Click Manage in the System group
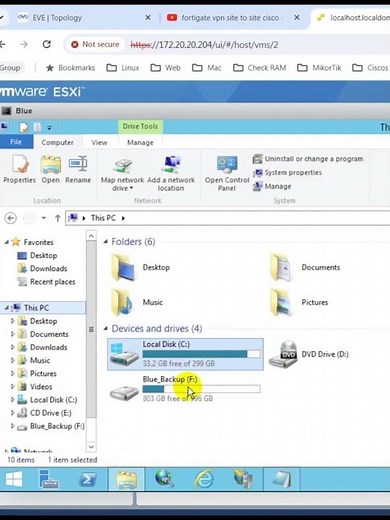390x520 pixels. 272,186
